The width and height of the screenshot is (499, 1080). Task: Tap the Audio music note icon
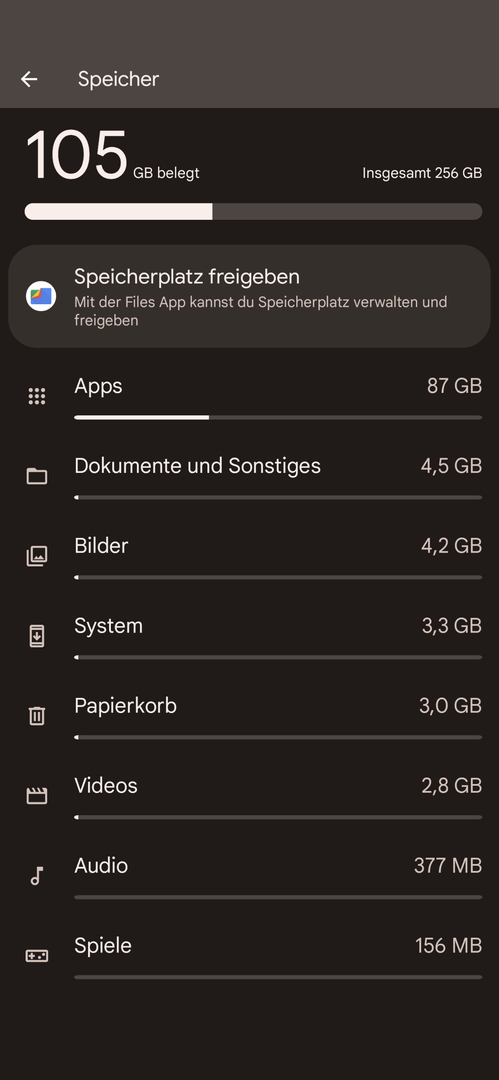coord(37,875)
